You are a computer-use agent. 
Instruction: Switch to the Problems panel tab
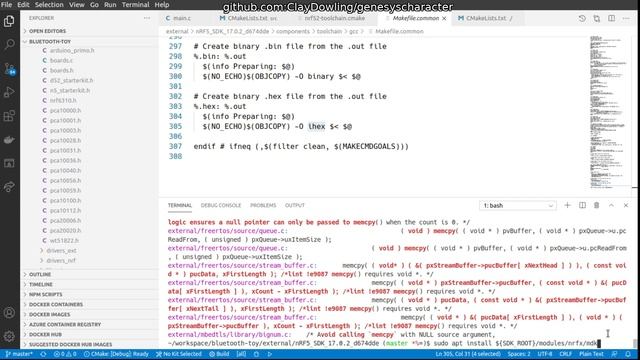pyautogui.click(x=263, y=205)
